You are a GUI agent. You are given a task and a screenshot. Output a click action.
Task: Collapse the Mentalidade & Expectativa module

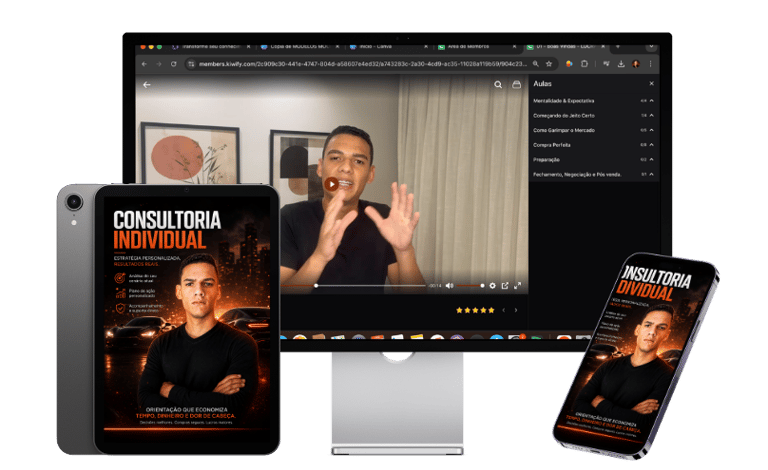[x=651, y=101]
